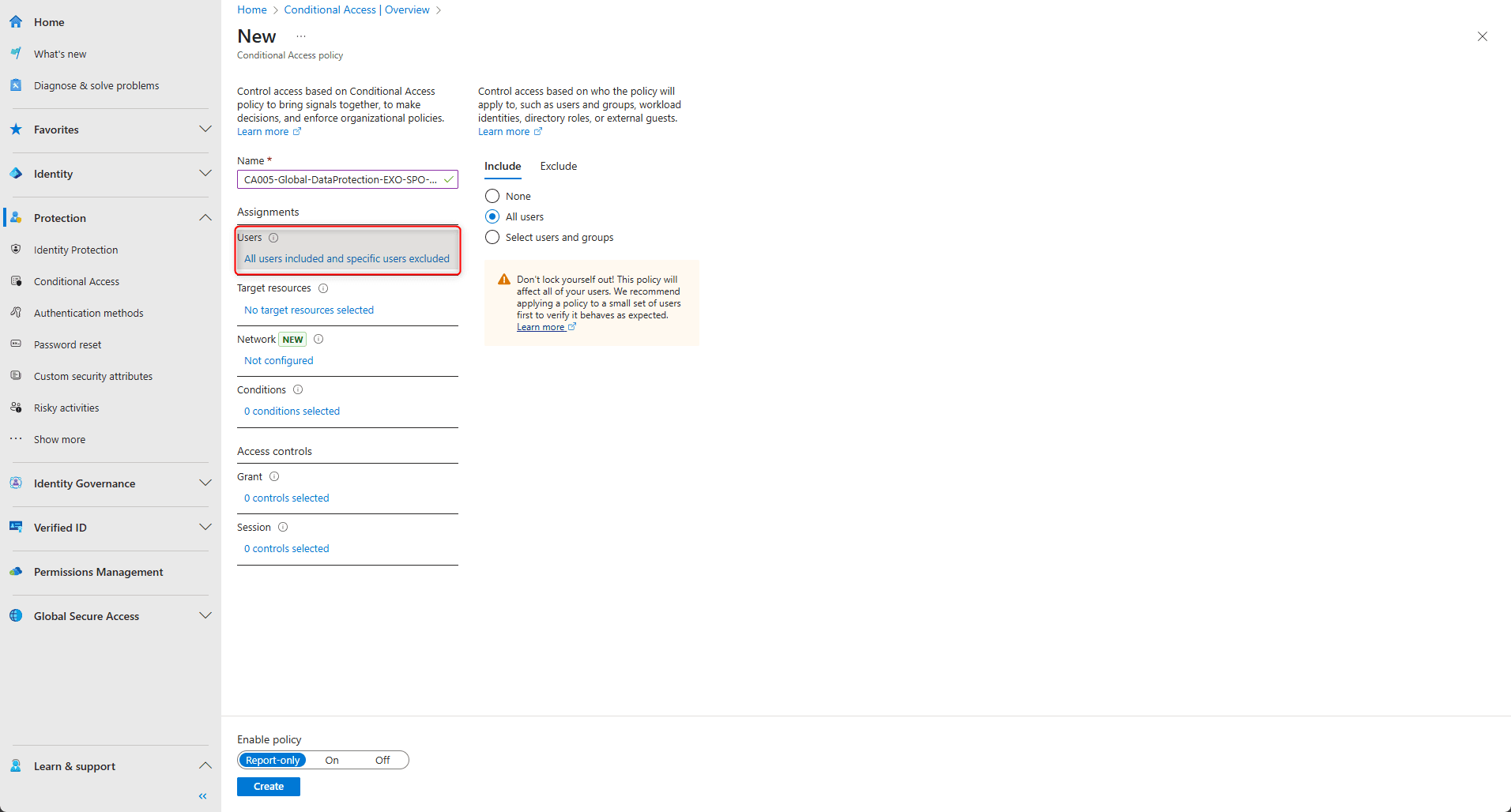
Task: Switch to the Exclude tab
Action: pos(559,167)
